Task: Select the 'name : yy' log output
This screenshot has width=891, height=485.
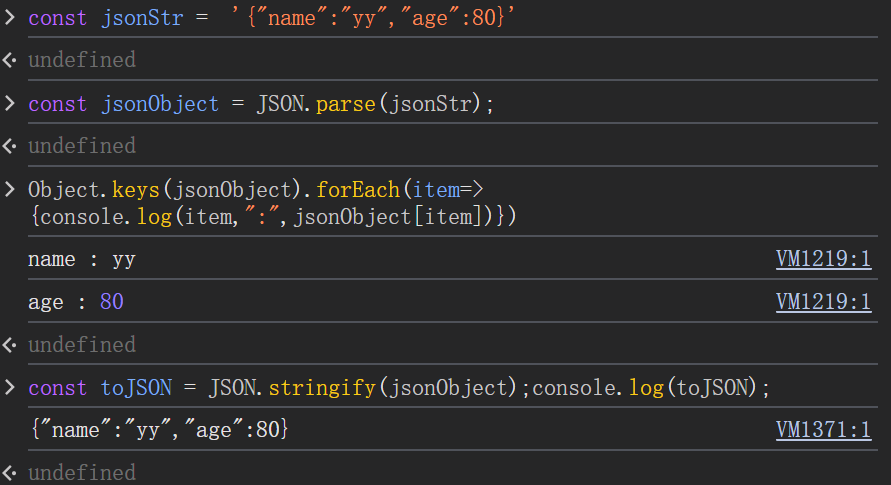Action: 82,260
